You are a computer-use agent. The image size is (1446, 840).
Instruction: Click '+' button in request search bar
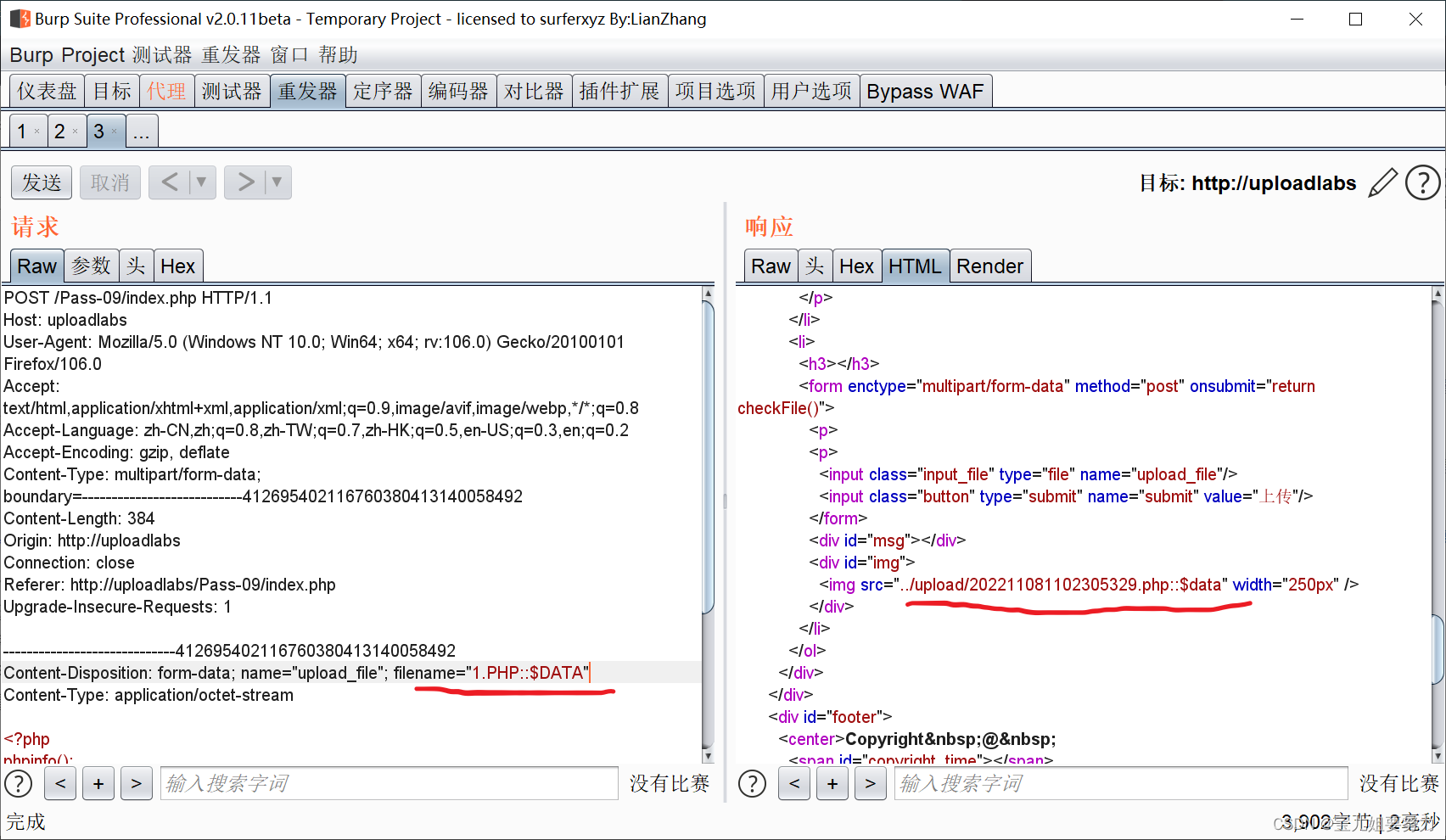tap(98, 783)
